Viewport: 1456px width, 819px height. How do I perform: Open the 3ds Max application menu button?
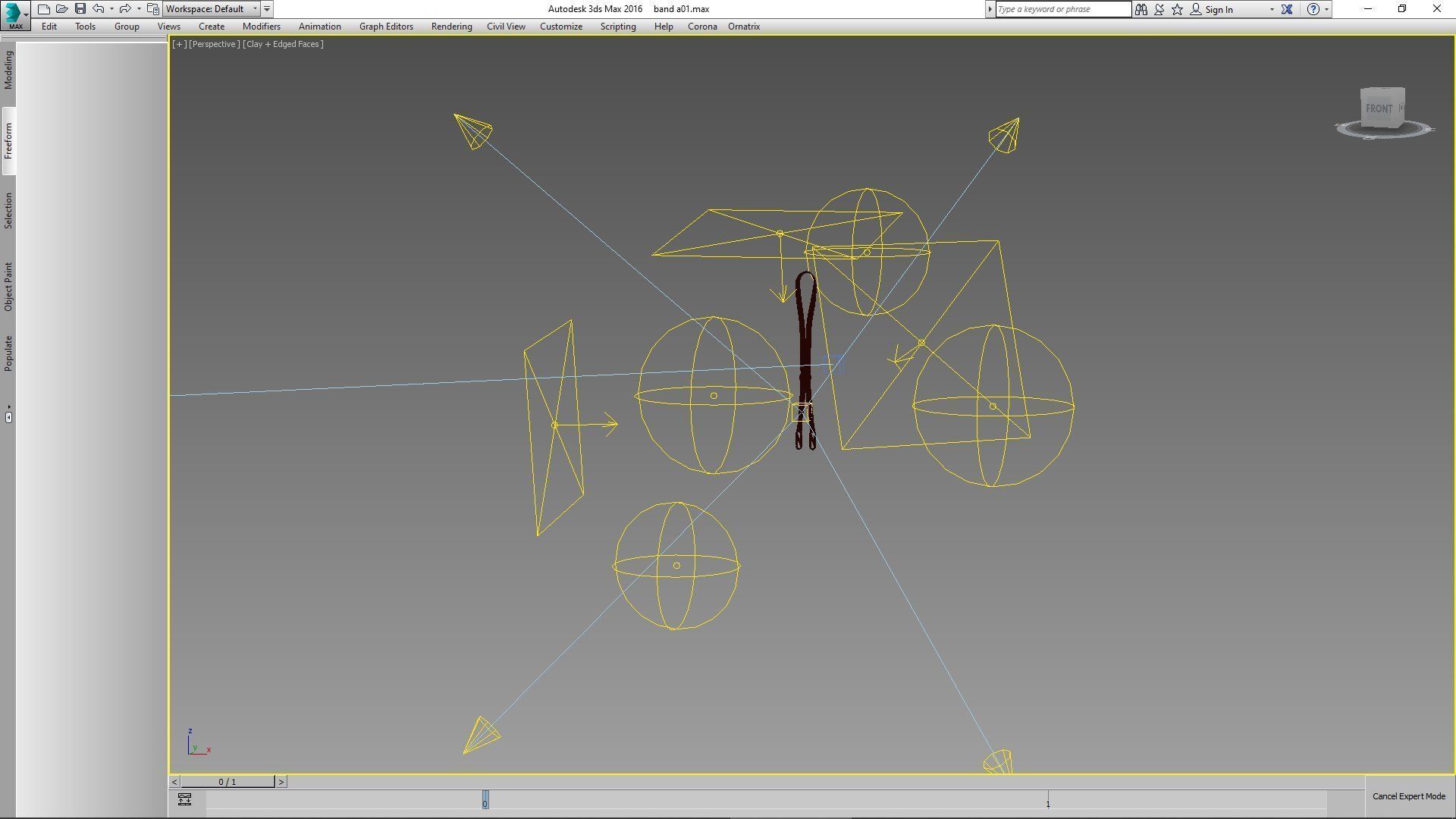pos(14,14)
